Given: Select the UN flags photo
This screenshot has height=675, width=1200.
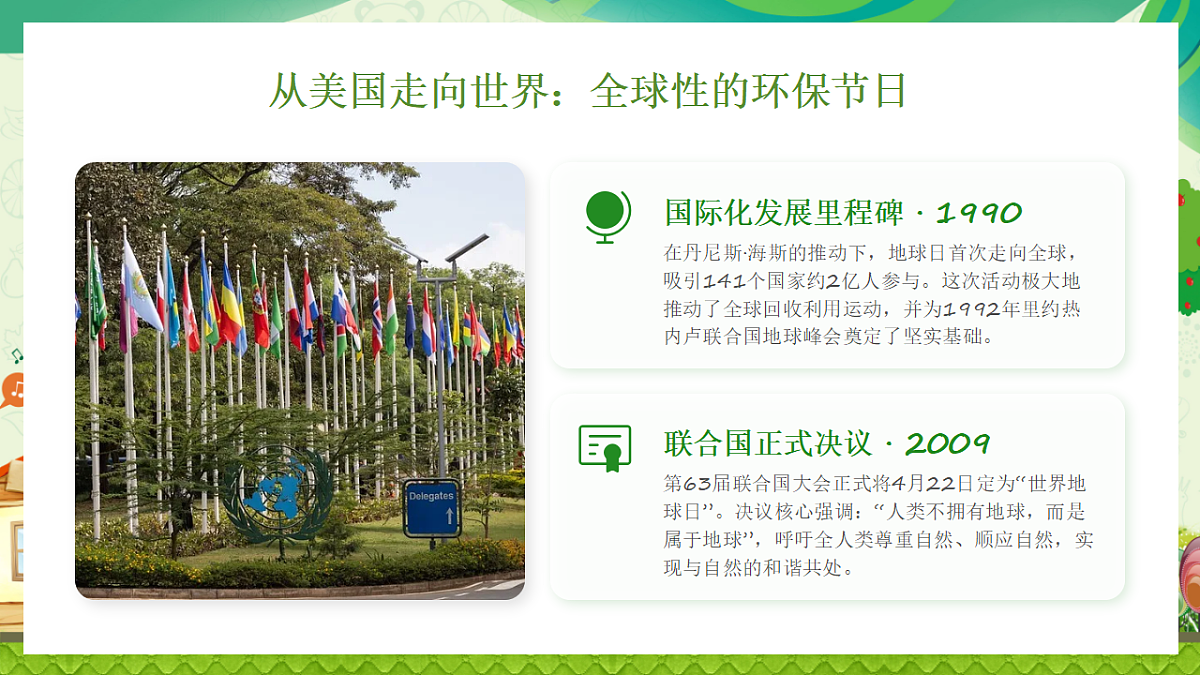Looking at the screenshot, I should click(300, 381).
